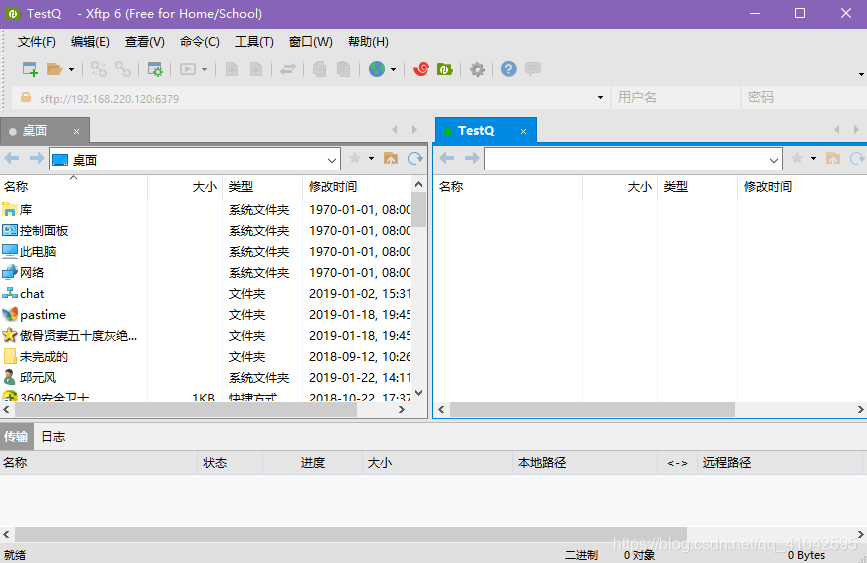Click the synchronize transfer arrows icon

(x=288, y=69)
